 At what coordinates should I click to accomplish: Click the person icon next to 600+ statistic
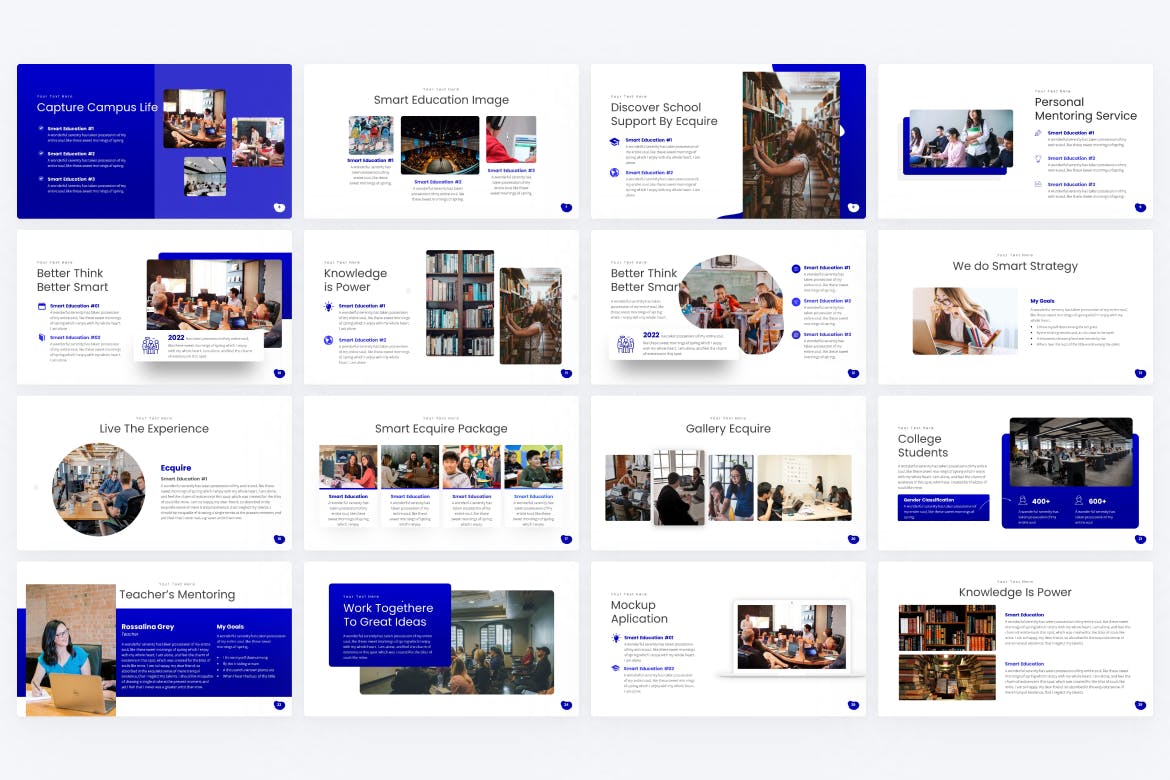point(1079,500)
